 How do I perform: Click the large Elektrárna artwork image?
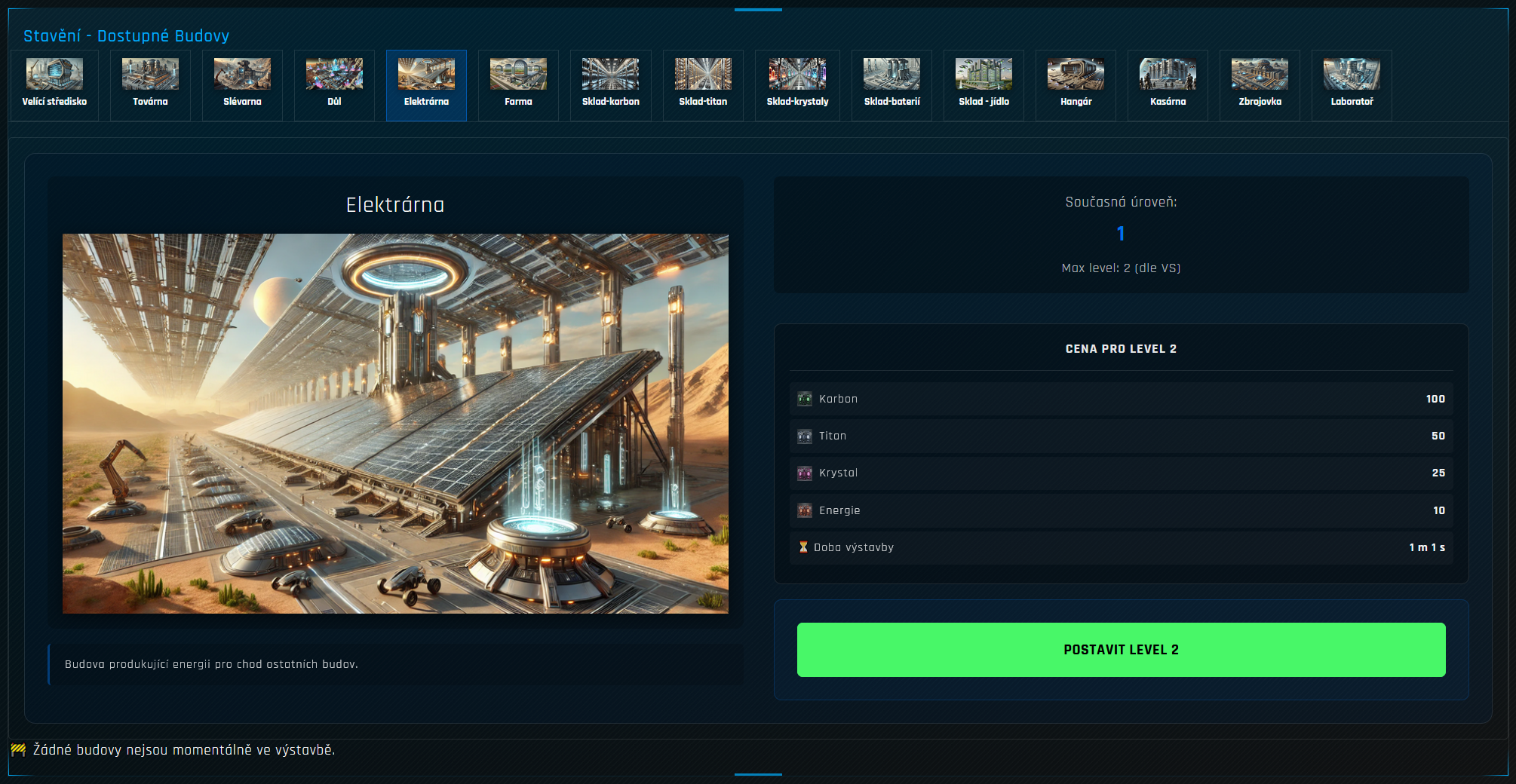point(395,423)
